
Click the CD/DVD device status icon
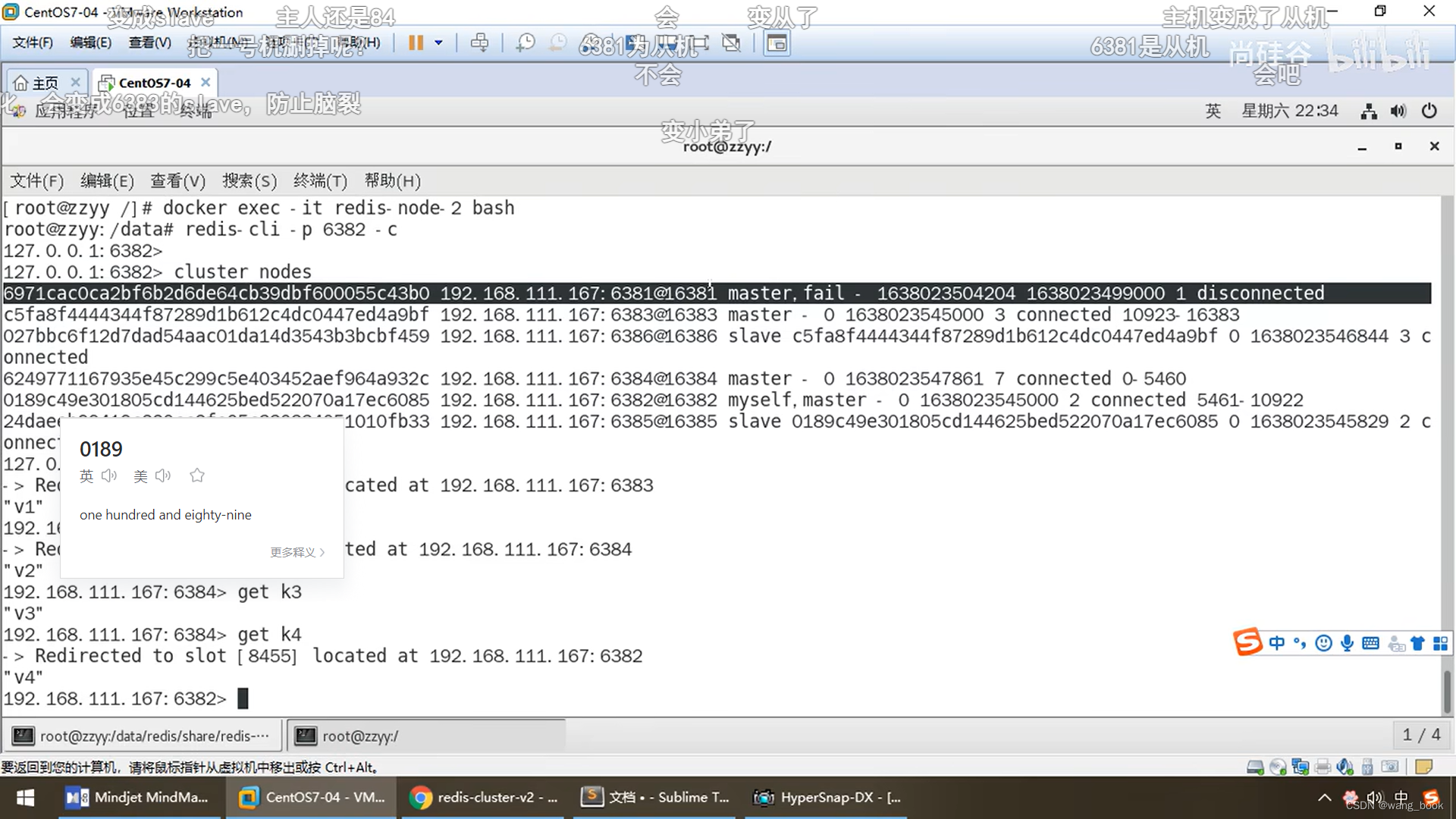point(1278,767)
